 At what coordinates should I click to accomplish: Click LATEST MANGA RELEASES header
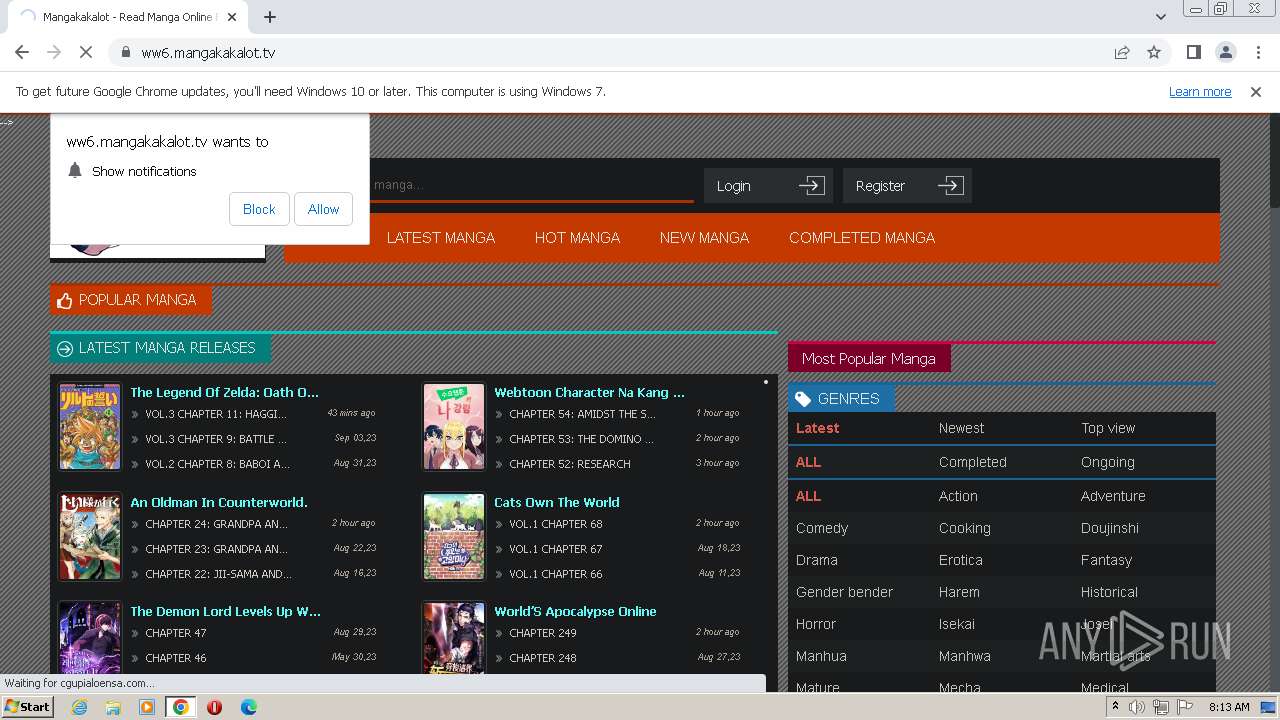(x=160, y=348)
